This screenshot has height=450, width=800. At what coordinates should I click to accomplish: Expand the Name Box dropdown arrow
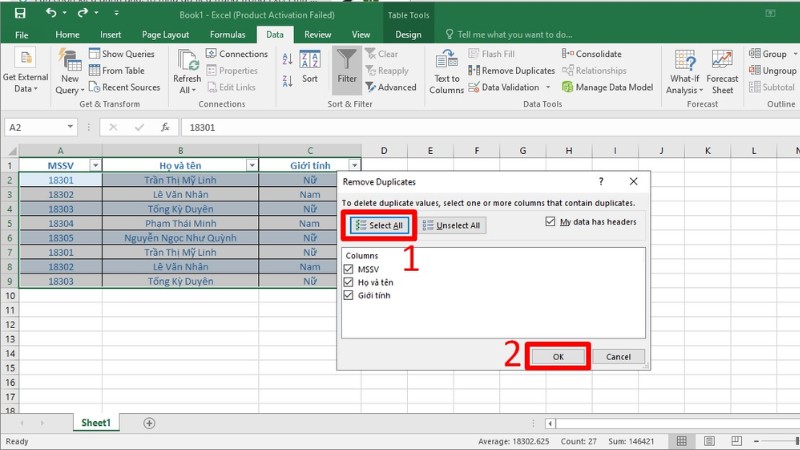click(x=71, y=128)
